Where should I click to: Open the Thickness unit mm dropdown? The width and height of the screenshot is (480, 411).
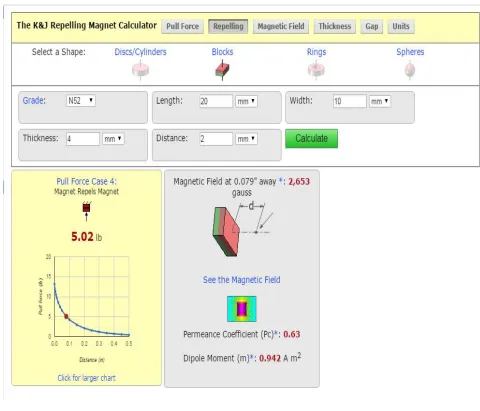click(x=113, y=139)
